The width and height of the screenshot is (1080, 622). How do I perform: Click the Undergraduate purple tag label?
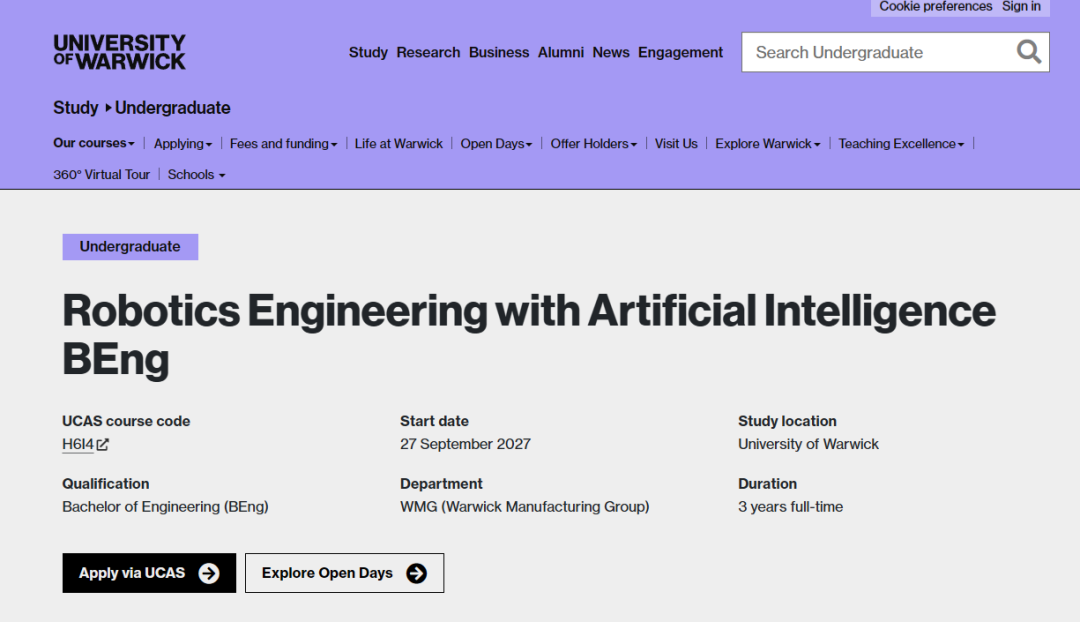tap(130, 247)
